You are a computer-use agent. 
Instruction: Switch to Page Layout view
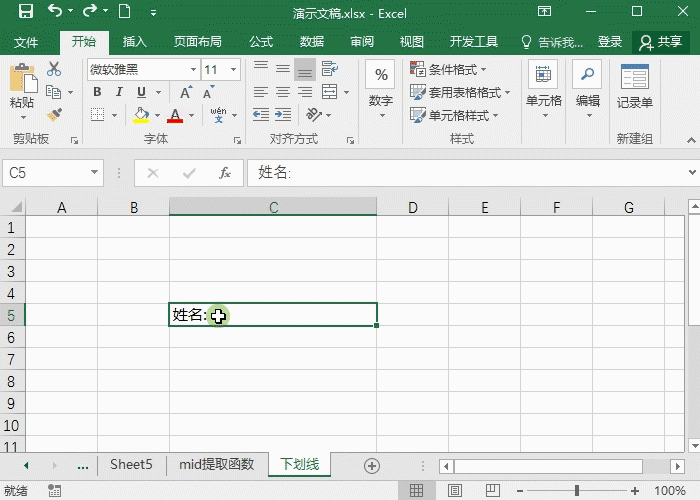(454, 491)
